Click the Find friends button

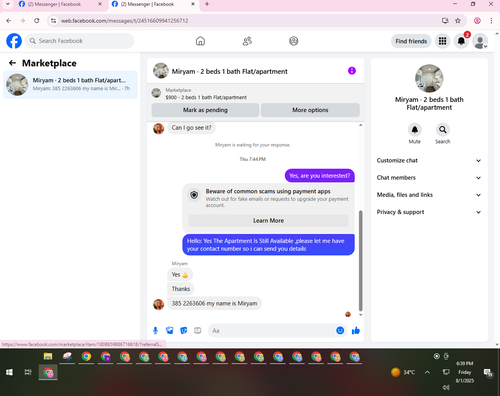pos(411,41)
